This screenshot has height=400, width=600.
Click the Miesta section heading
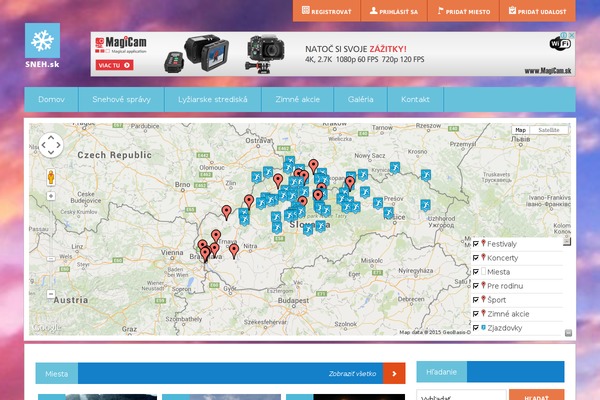pos(57,374)
